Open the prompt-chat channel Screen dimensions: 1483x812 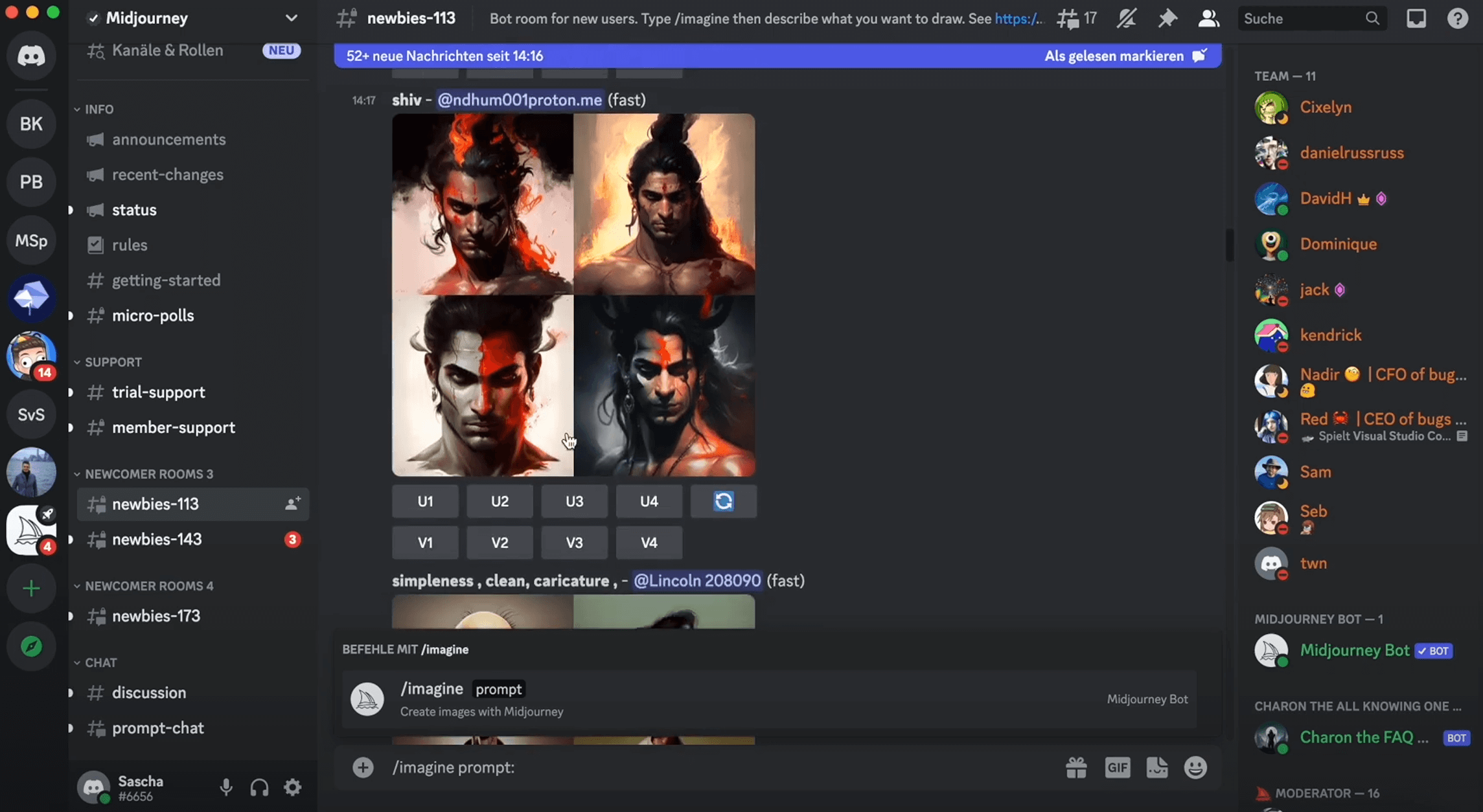coord(193,728)
